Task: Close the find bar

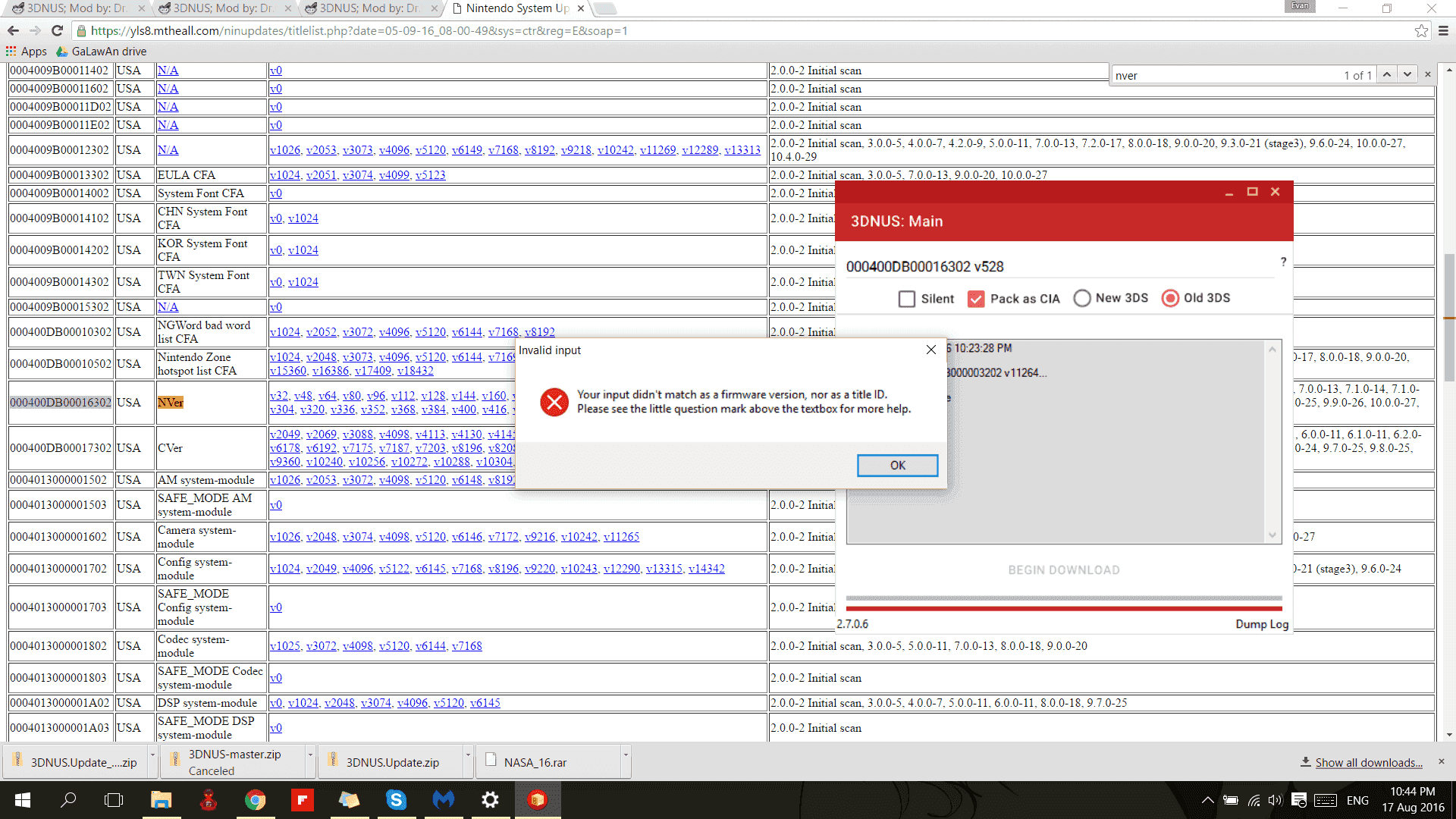Action: [x=1428, y=74]
